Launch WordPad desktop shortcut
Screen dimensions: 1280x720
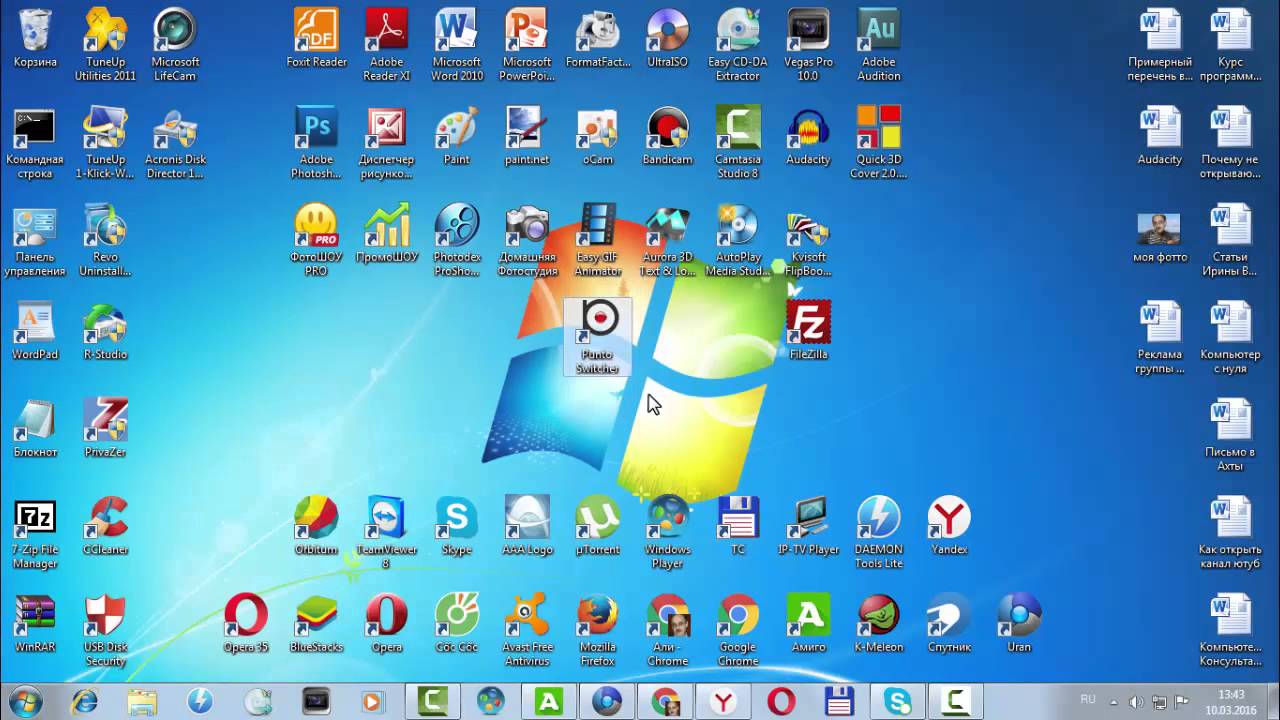(35, 331)
